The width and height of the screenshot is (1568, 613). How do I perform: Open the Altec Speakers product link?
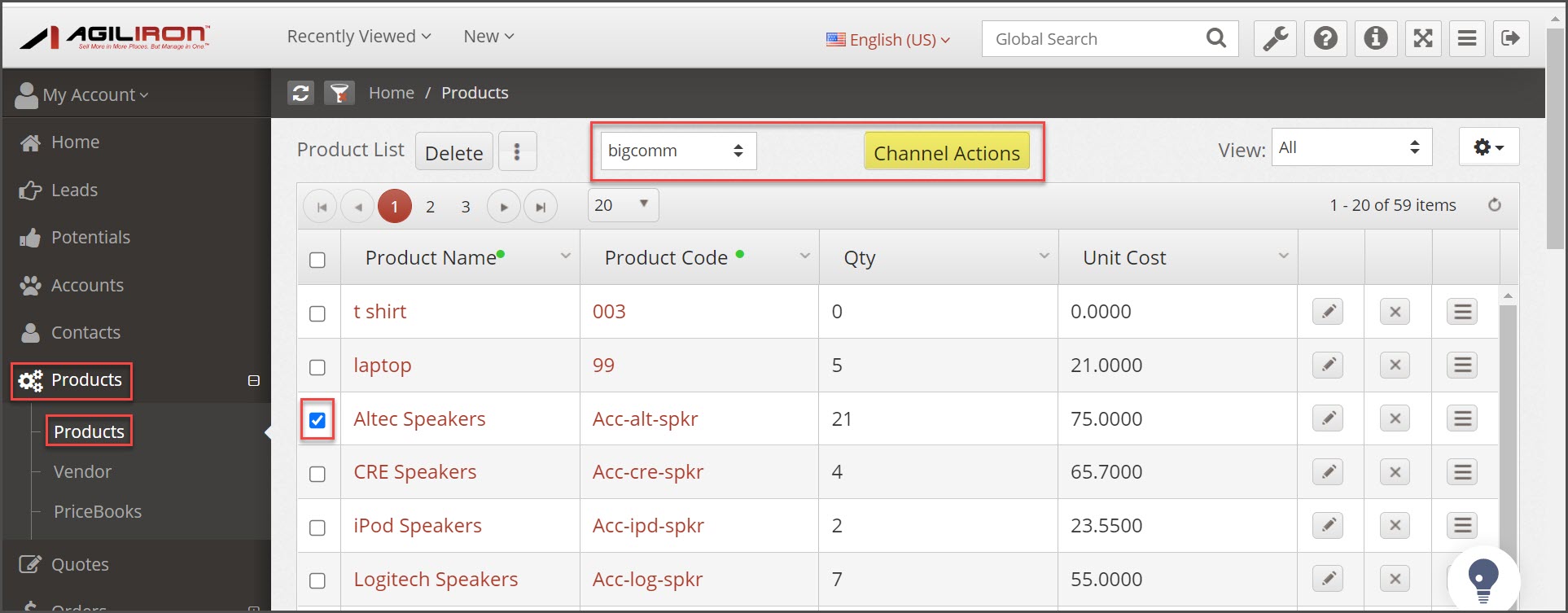(419, 419)
